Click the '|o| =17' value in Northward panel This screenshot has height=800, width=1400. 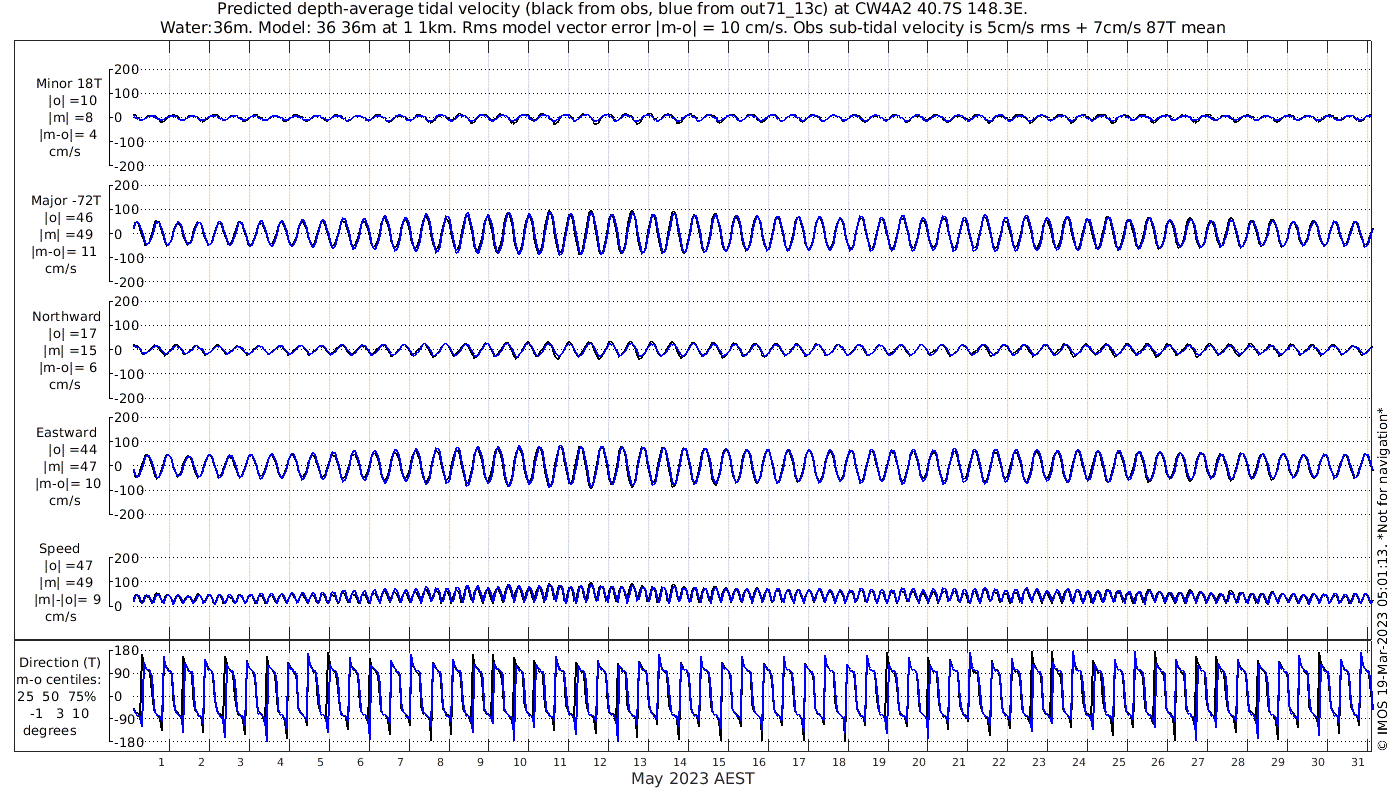pos(72,333)
